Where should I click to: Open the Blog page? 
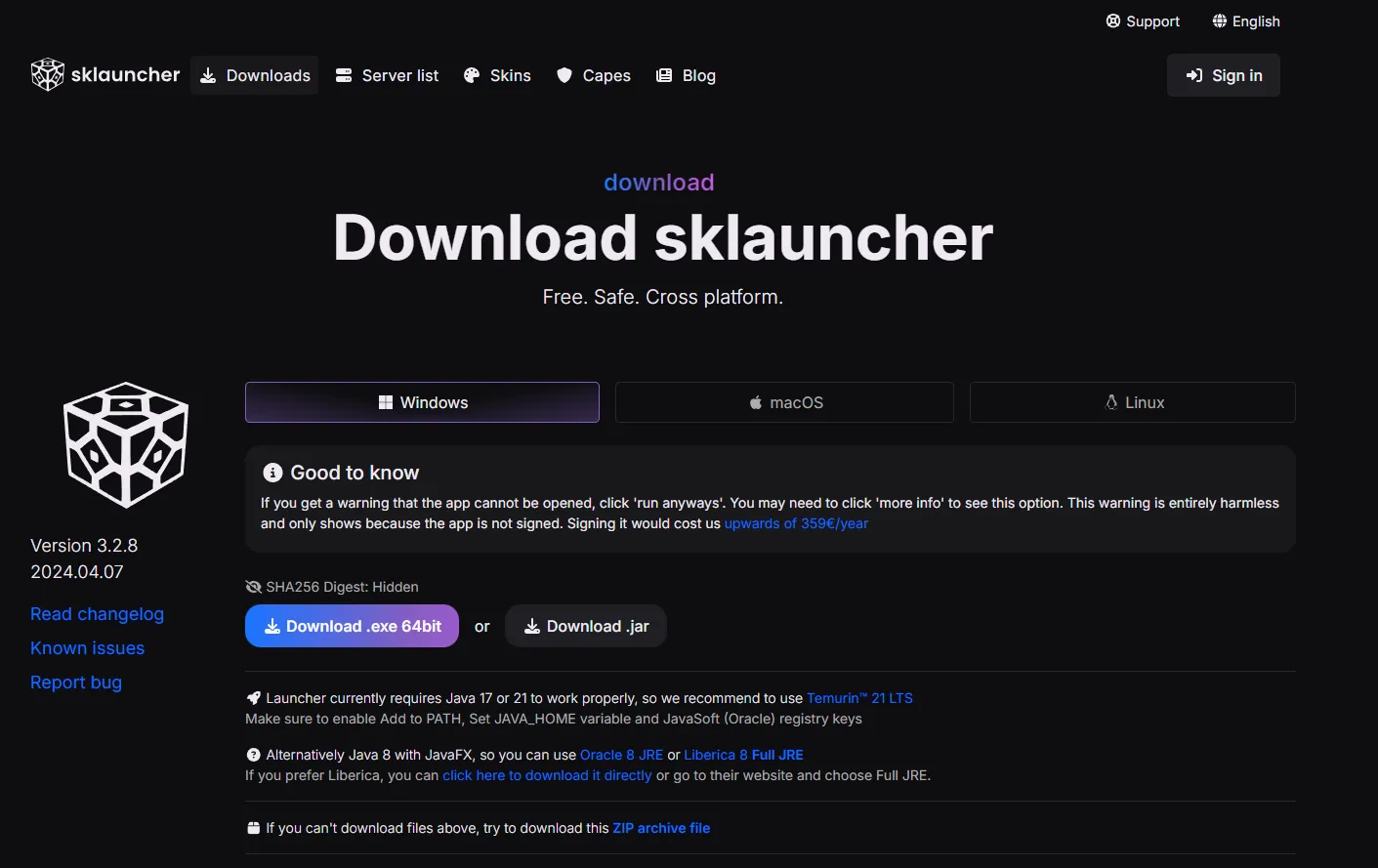[x=686, y=75]
